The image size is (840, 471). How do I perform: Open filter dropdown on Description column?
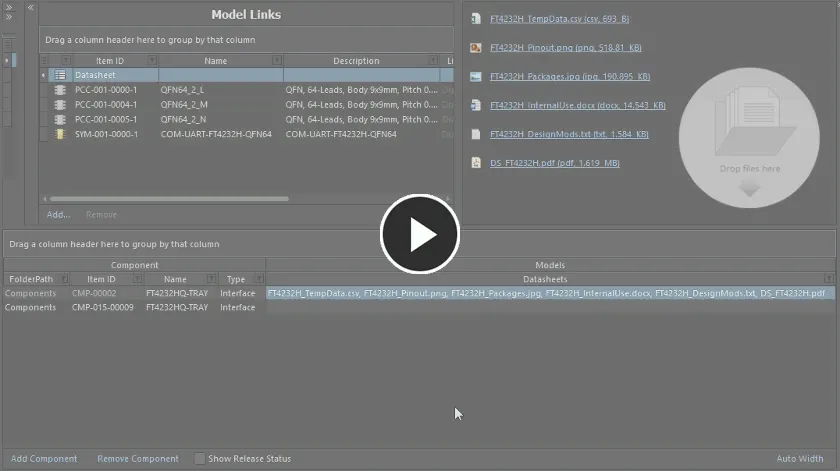click(433, 61)
